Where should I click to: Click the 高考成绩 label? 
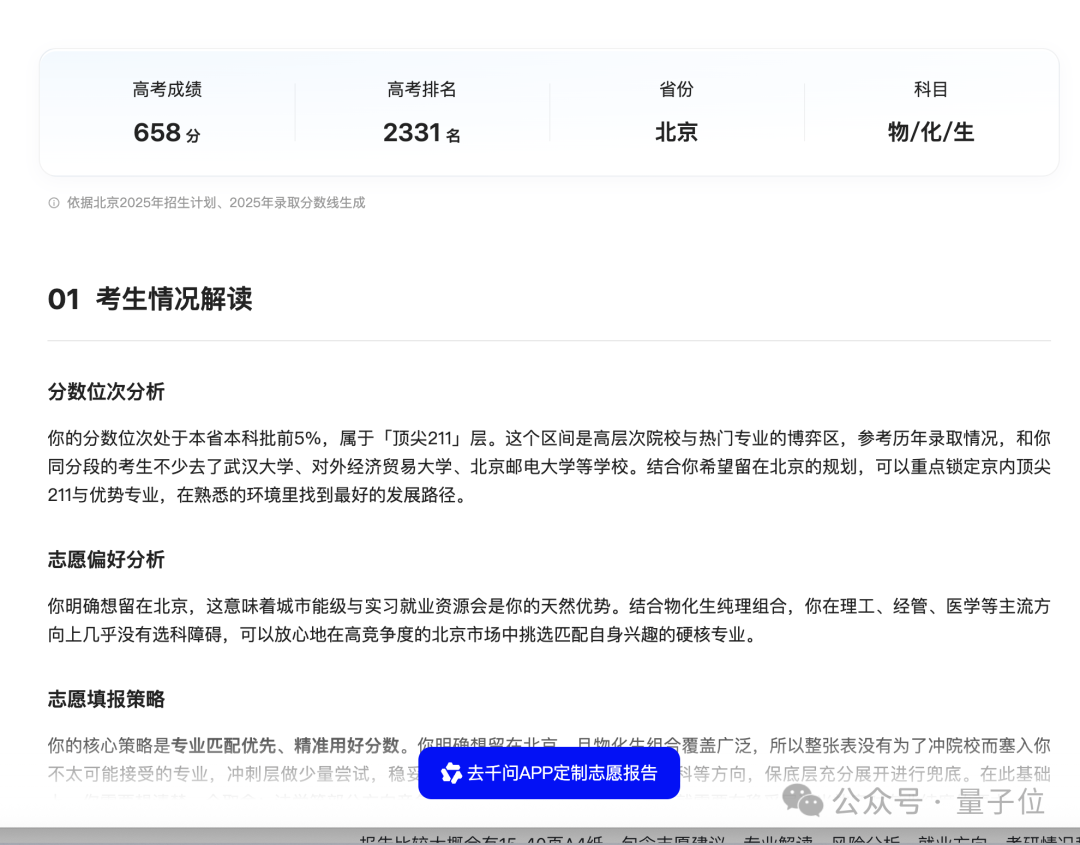pos(167,90)
